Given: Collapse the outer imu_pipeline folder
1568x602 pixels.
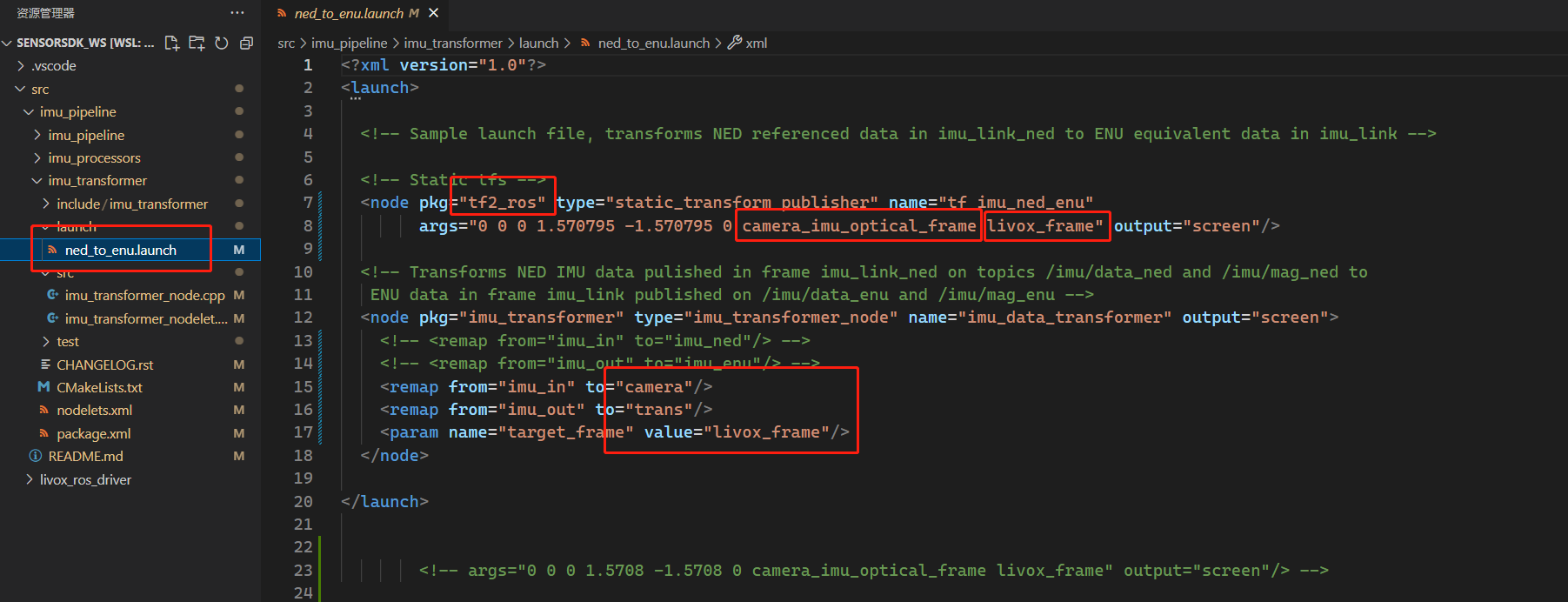Looking at the screenshot, I should tap(29, 111).
